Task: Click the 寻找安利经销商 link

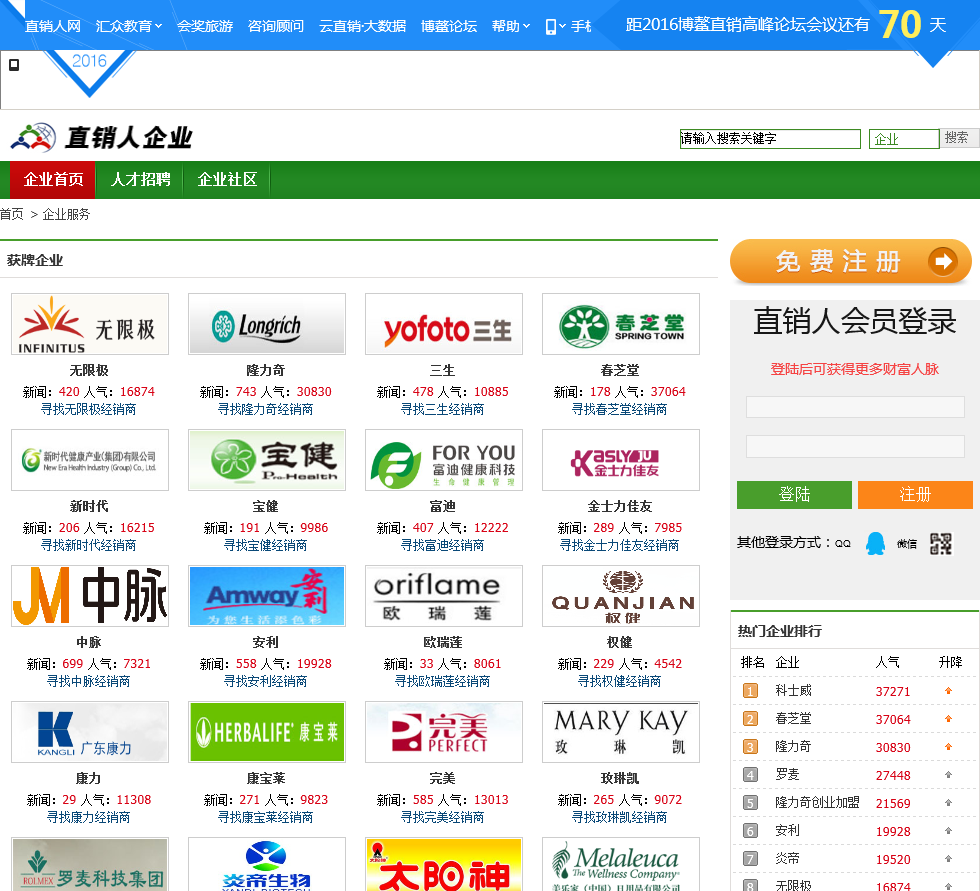Action: point(265,681)
